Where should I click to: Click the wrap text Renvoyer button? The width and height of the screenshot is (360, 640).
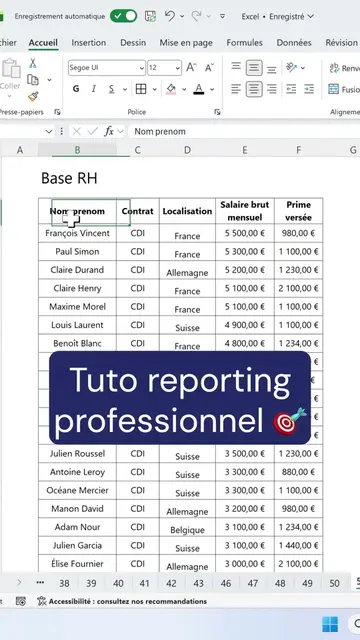click(x=344, y=68)
